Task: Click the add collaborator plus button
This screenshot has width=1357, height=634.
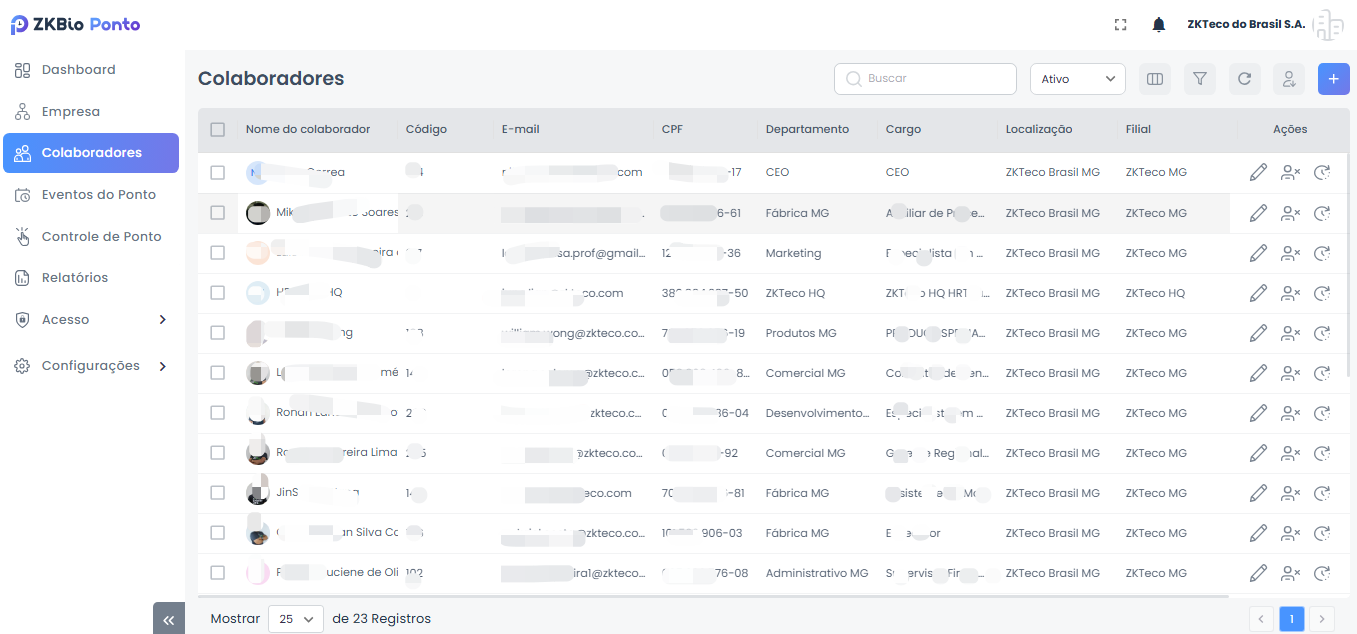Action: pos(1333,79)
